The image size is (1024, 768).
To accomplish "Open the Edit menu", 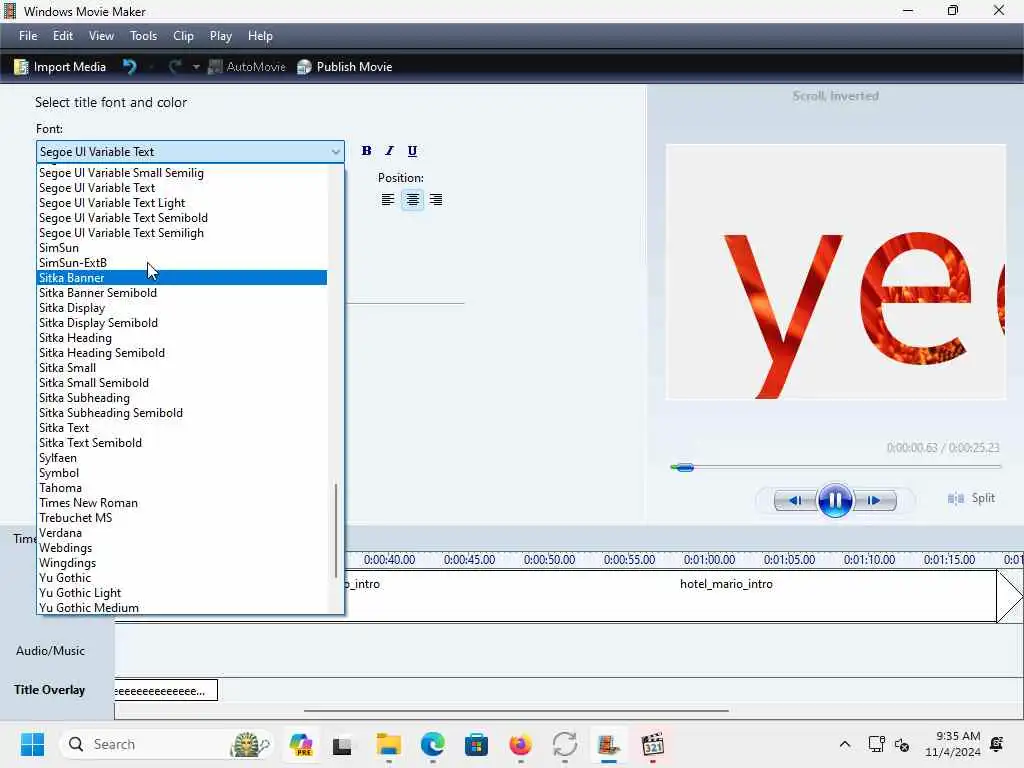I will 63,36.
